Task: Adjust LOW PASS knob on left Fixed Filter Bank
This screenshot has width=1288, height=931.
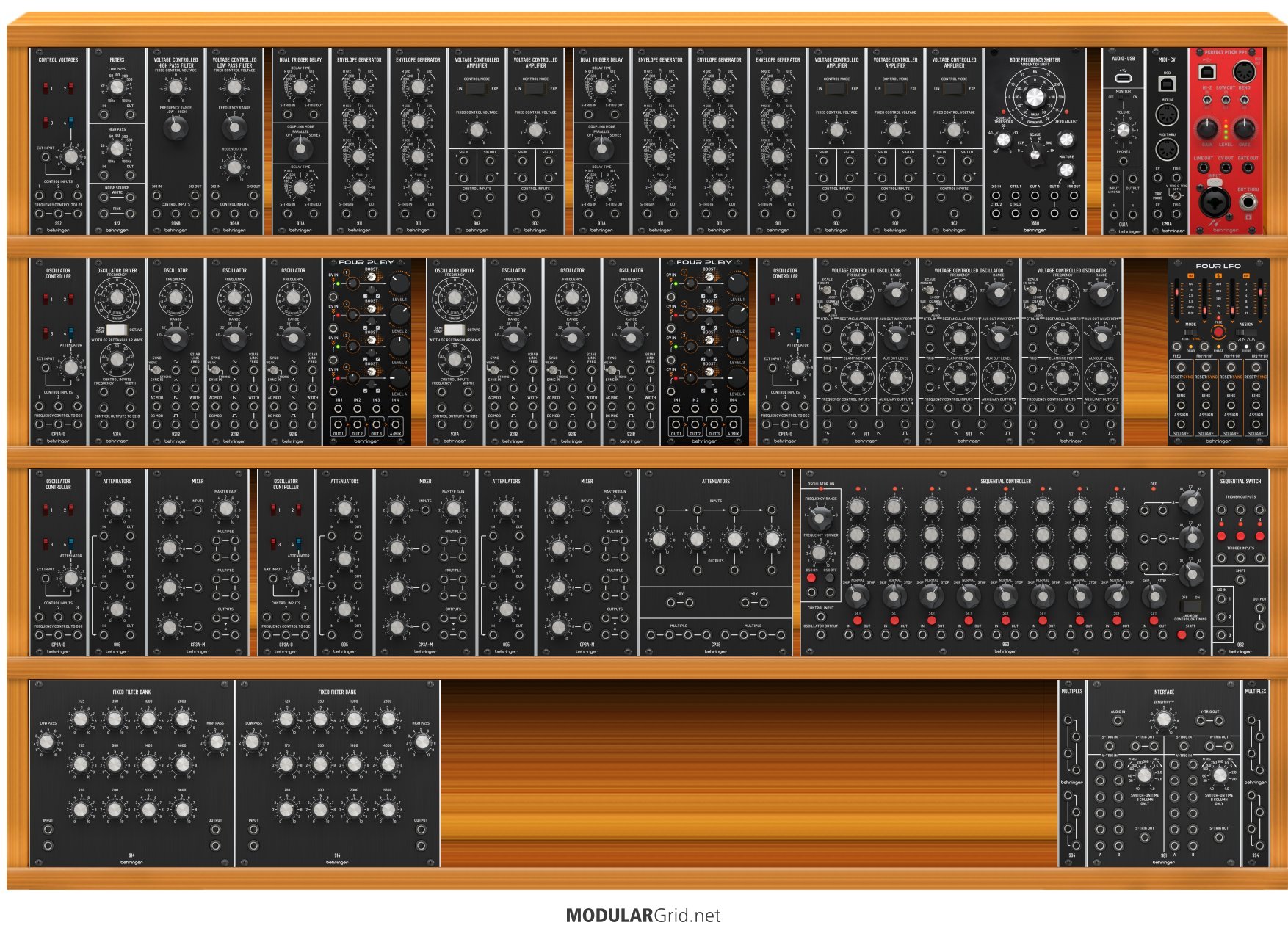Action: pos(47,742)
